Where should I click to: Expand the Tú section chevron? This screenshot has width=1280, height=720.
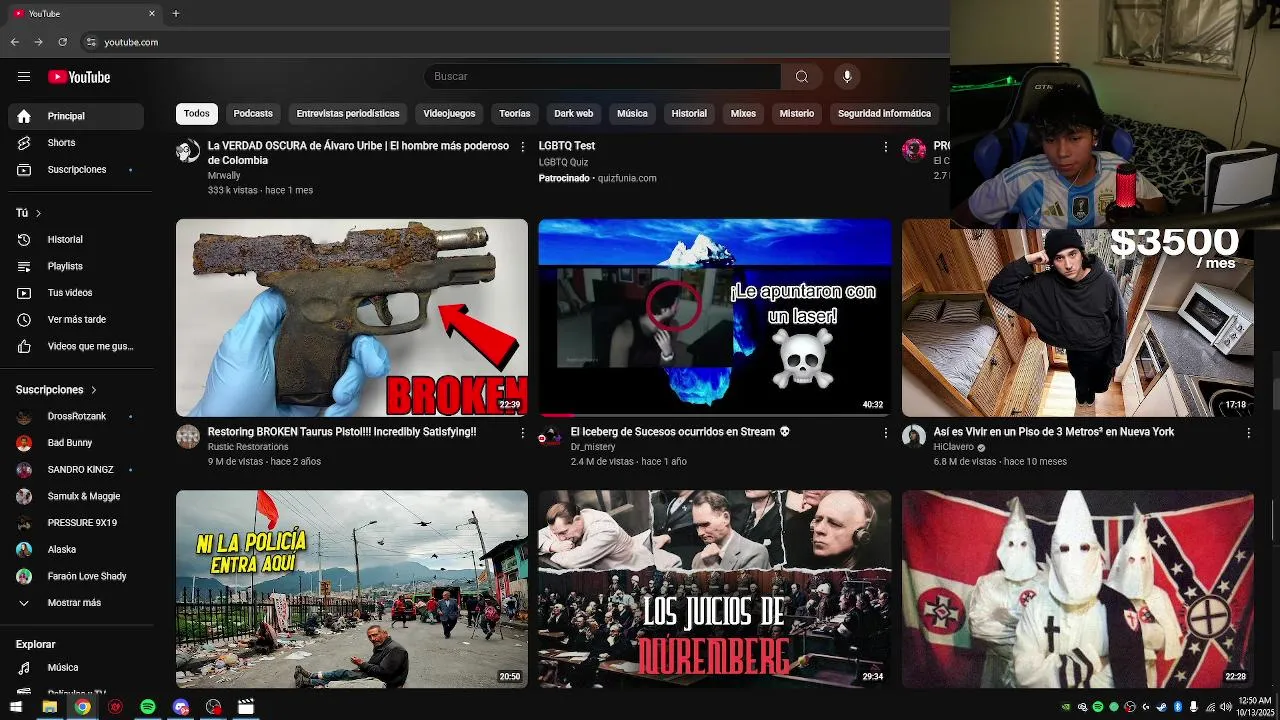[39, 213]
